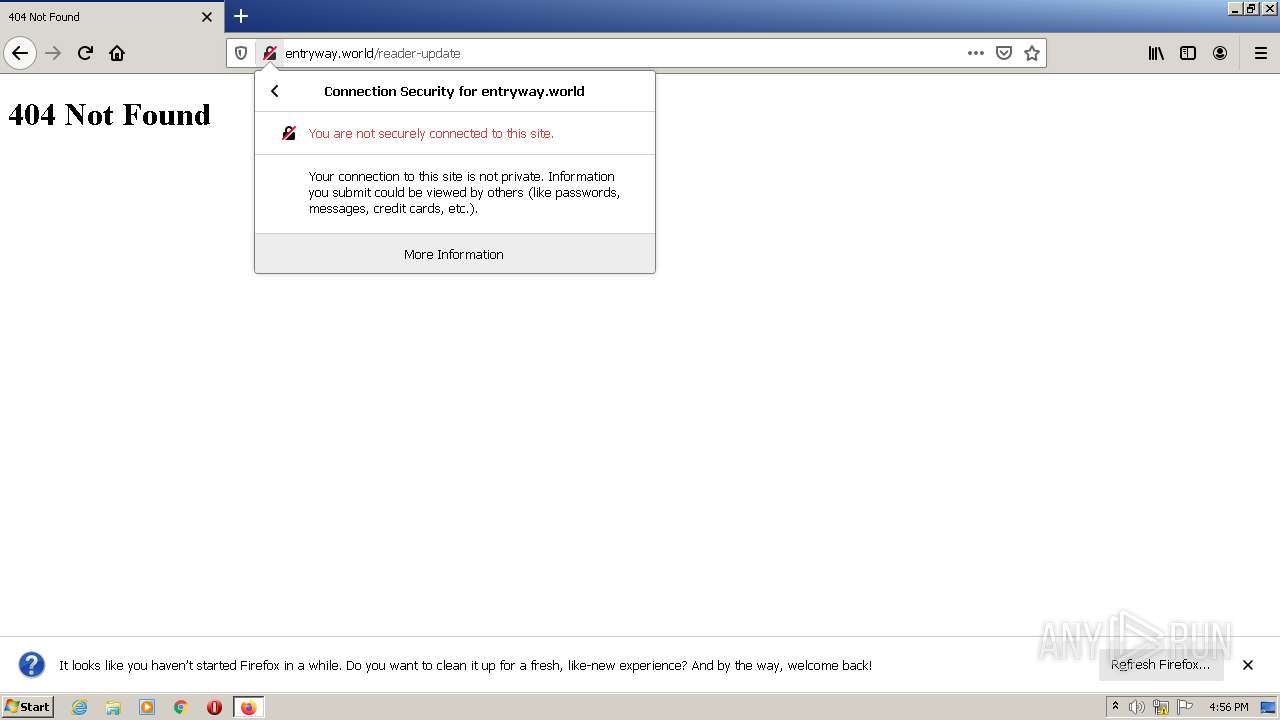The width and height of the screenshot is (1280, 720).
Task: Go back to the previous page
Action: point(20,53)
